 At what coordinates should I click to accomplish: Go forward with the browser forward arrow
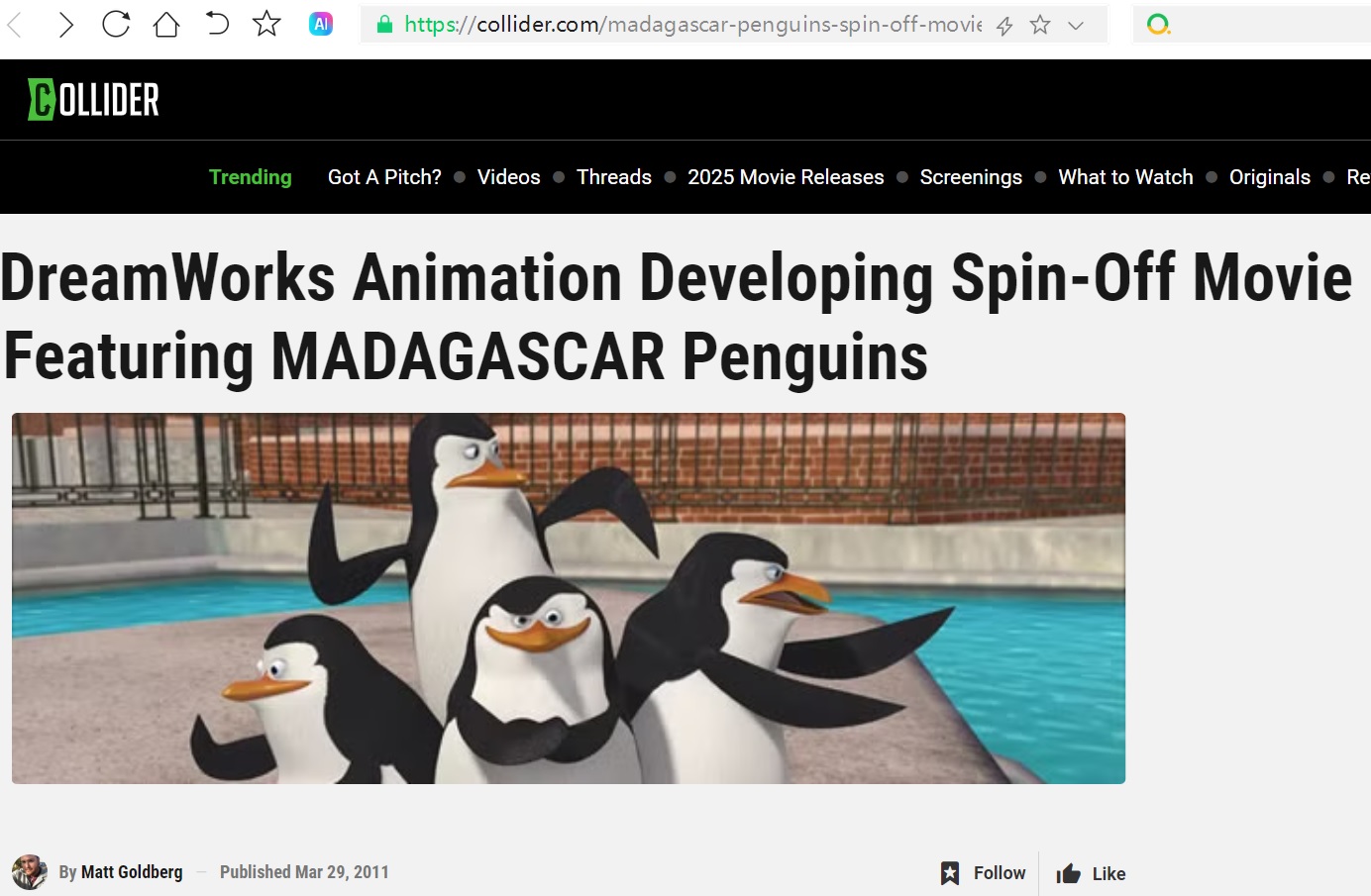coord(65,25)
